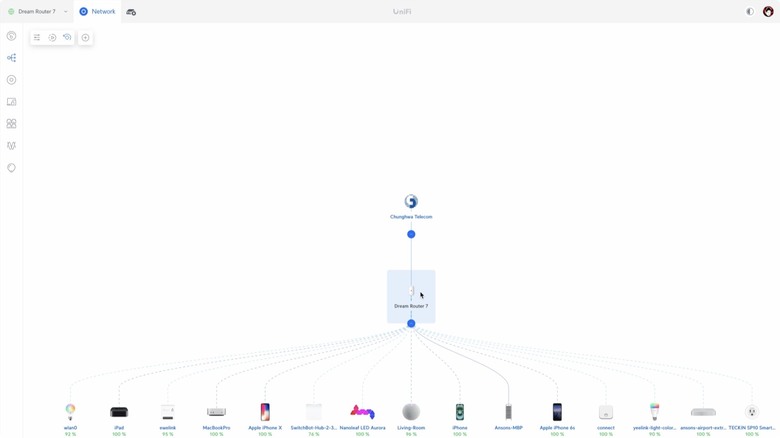Select the Dream Router 7 device node

pos(411,297)
